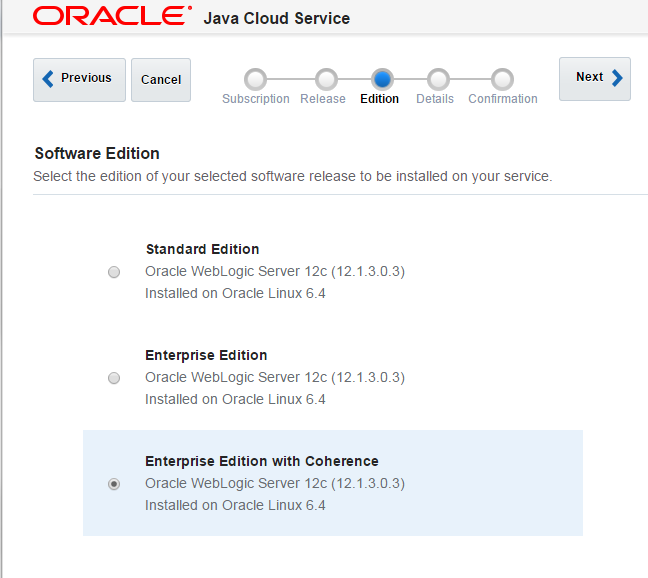The height and width of the screenshot is (578, 648).
Task: Click the Enterprise Edition with Coherence heading
Action: tap(262, 461)
